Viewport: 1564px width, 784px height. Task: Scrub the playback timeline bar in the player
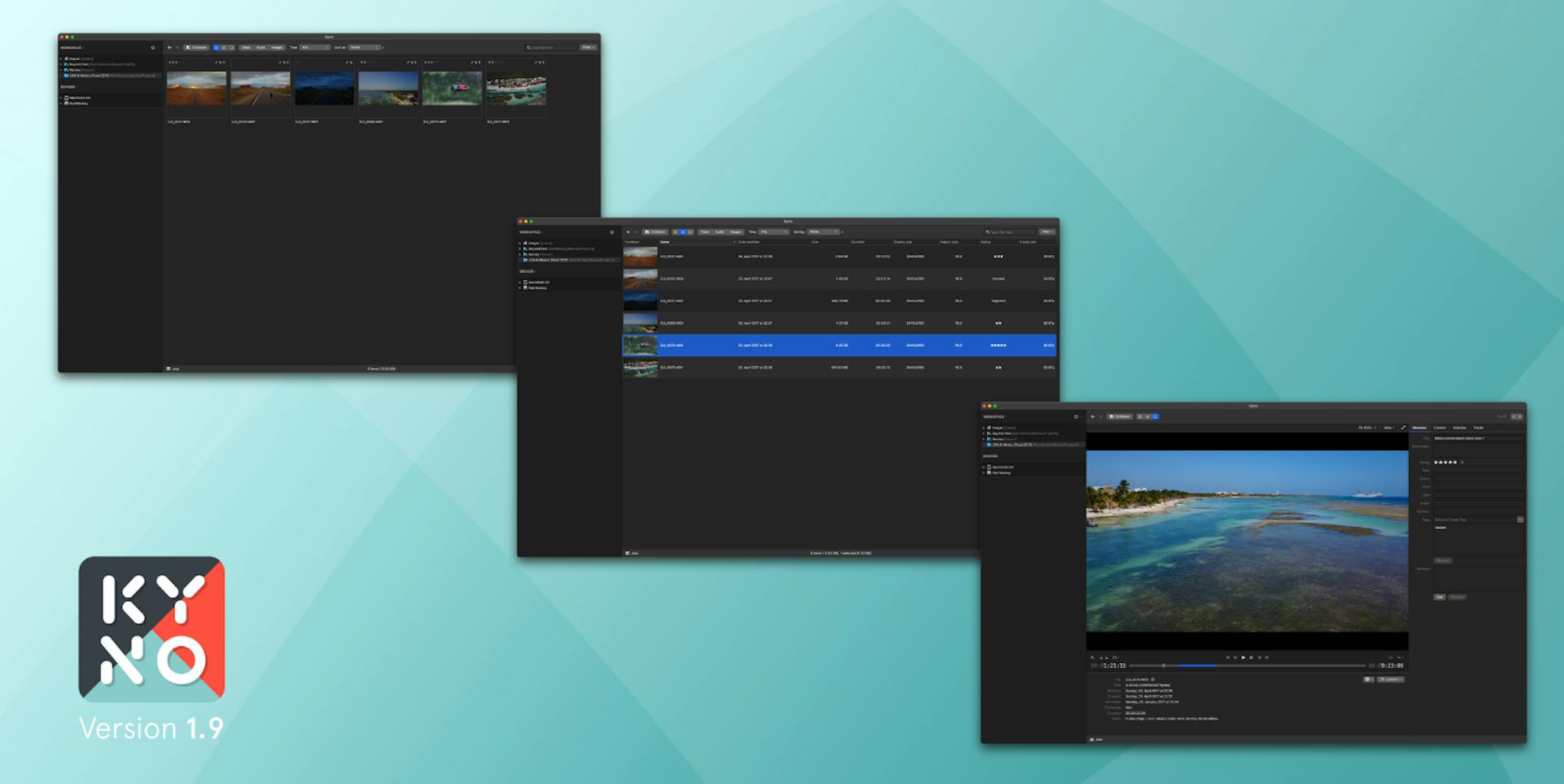[x=1247, y=666]
